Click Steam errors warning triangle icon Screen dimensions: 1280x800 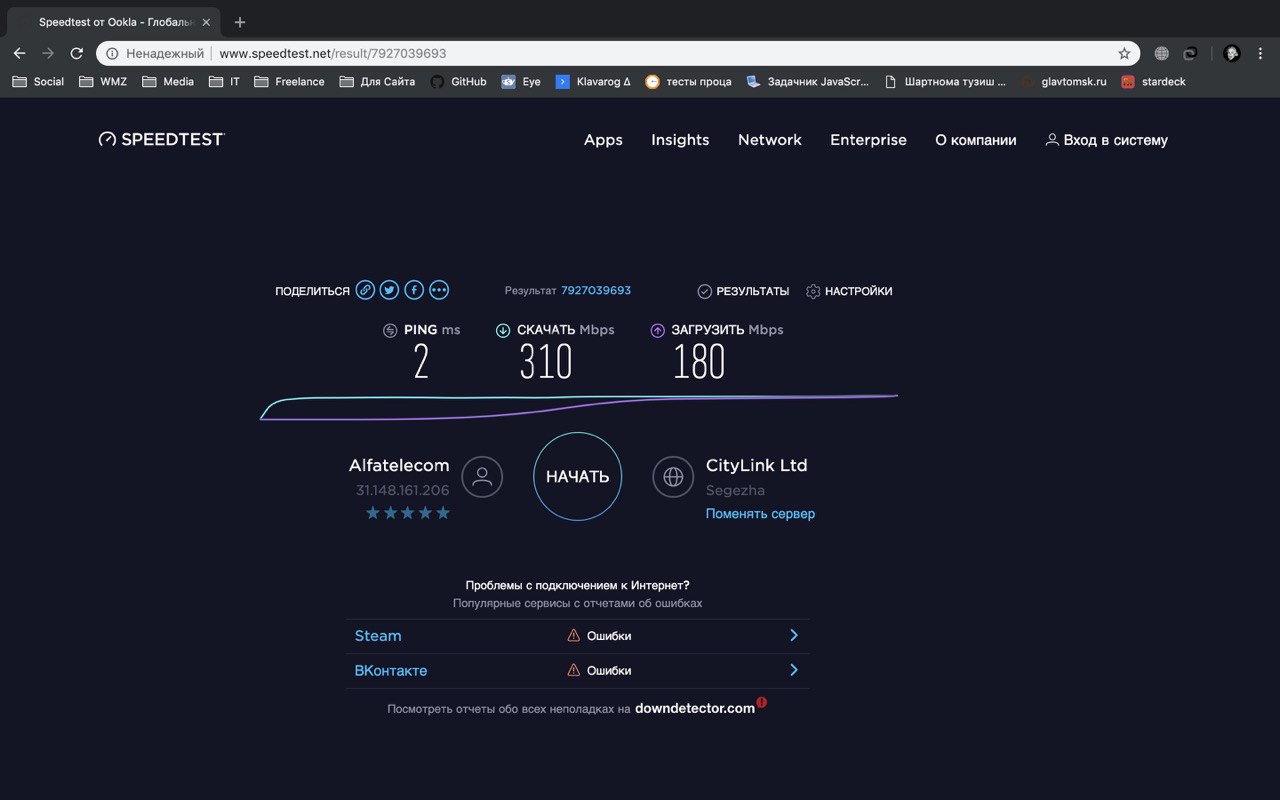pos(574,635)
